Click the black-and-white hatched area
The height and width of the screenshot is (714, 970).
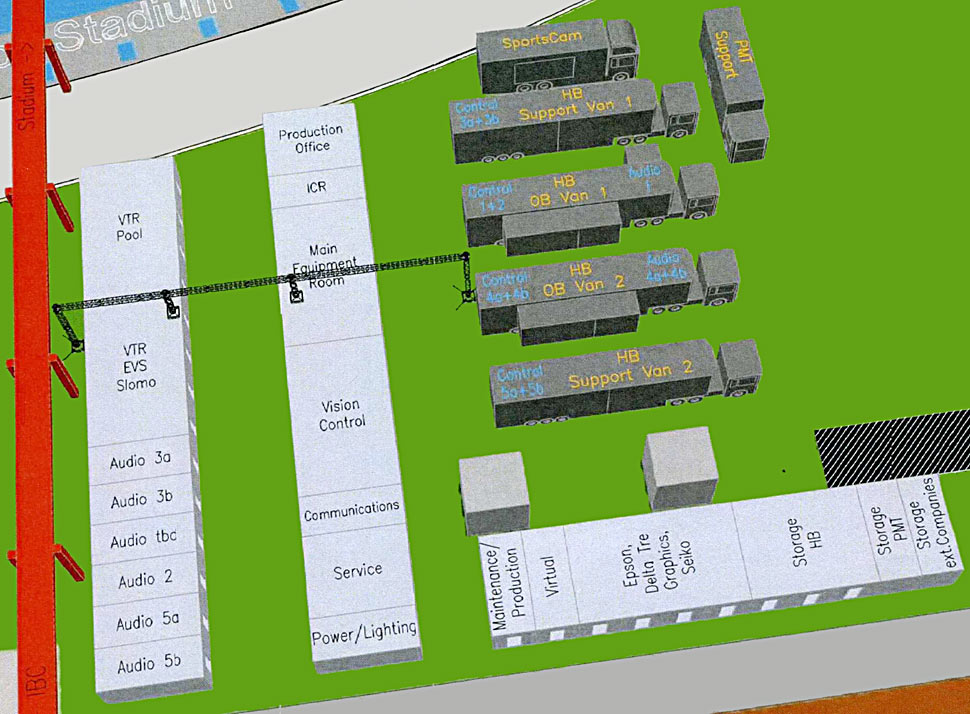pos(892,454)
